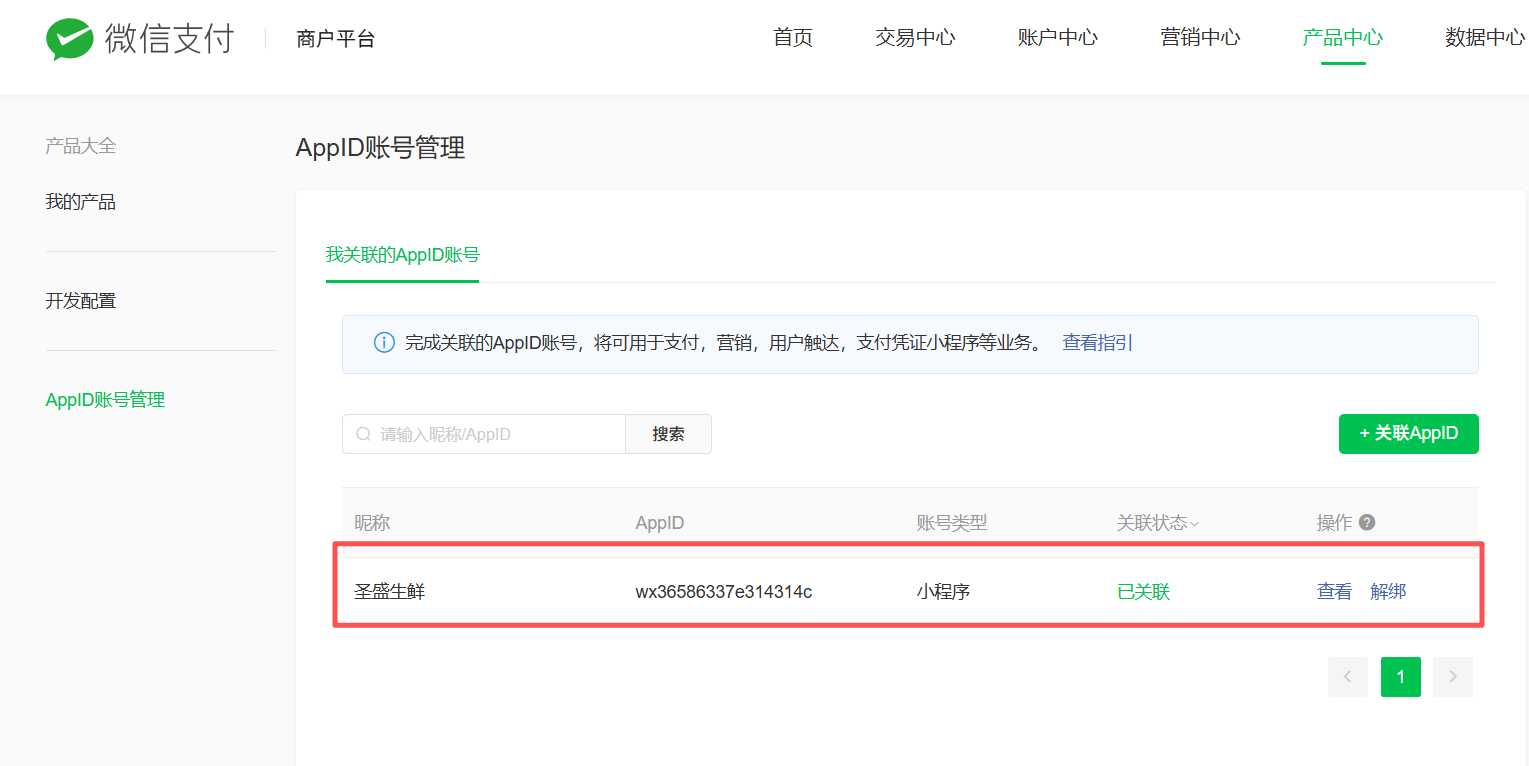Select the 我关联的AppID账号 tab
1529x766 pixels.
point(402,255)
